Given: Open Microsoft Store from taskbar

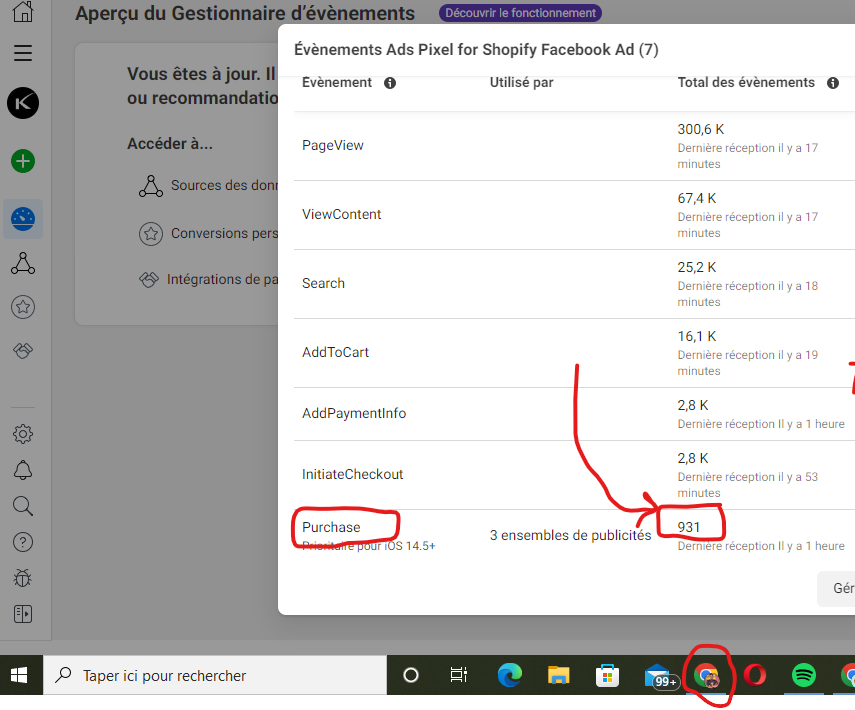Looking at the screenshot, I should [x=607, y=676].
